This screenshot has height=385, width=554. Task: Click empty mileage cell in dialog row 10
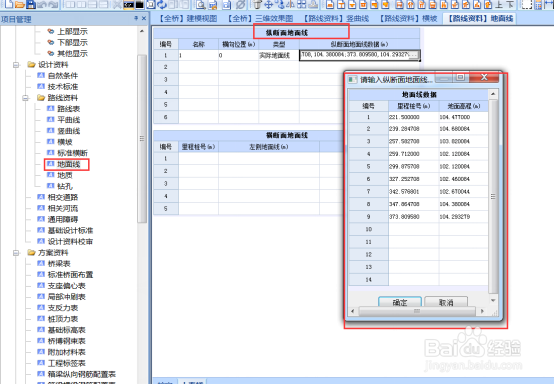pos(413,230)
